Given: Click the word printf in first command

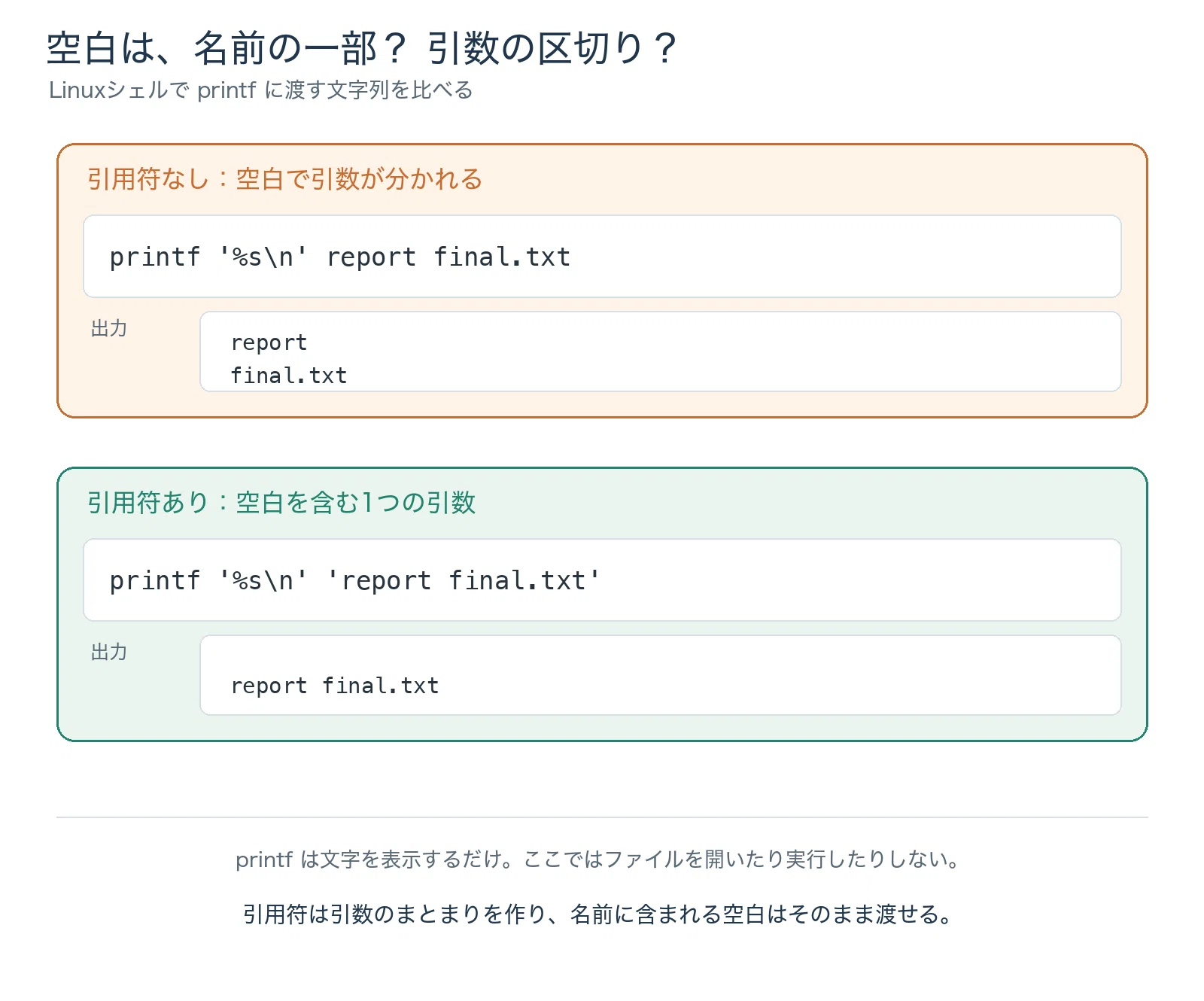Looking at the screenshot, I should [x=155, y=257].
